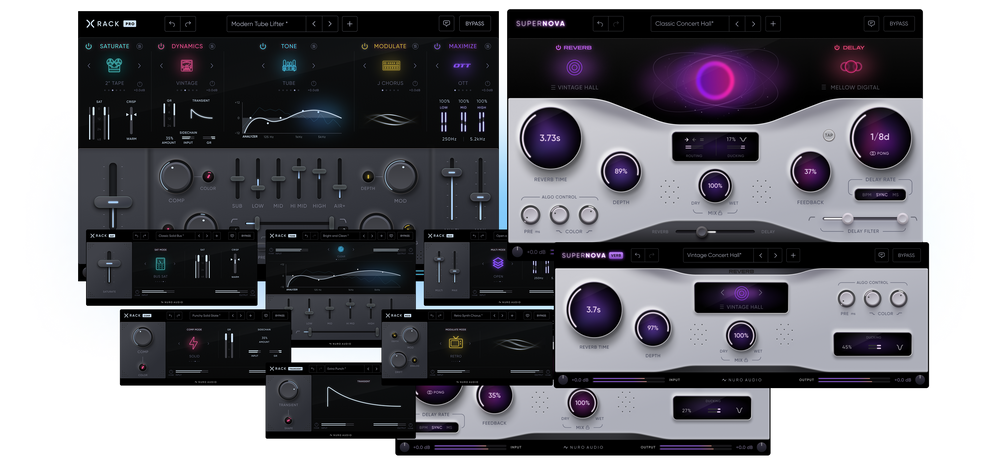Toggle the Delay section power button
This screenshot has width=1000, height=466.
[835, 47]
